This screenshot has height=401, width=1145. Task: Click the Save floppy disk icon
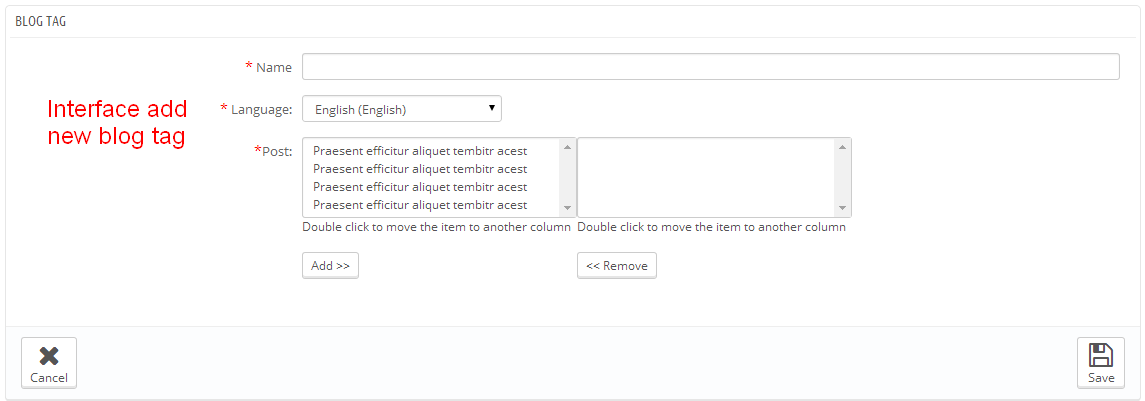tap(1100, 355)
